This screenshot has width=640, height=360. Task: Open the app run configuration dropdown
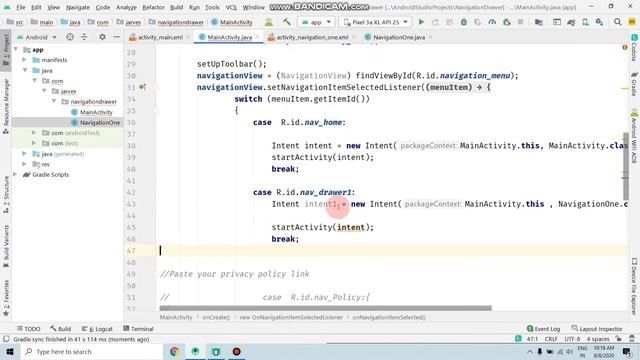pyautogui.click(x=316, y=22)
